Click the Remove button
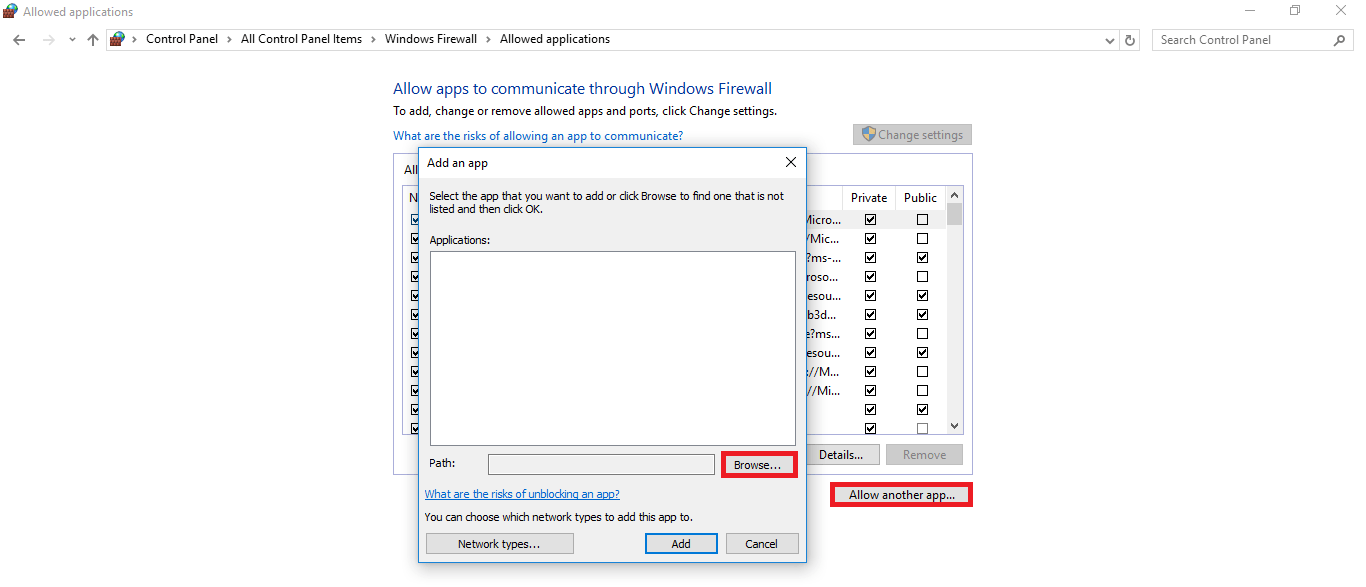The image size is (1366, 587). click(924, 455)
